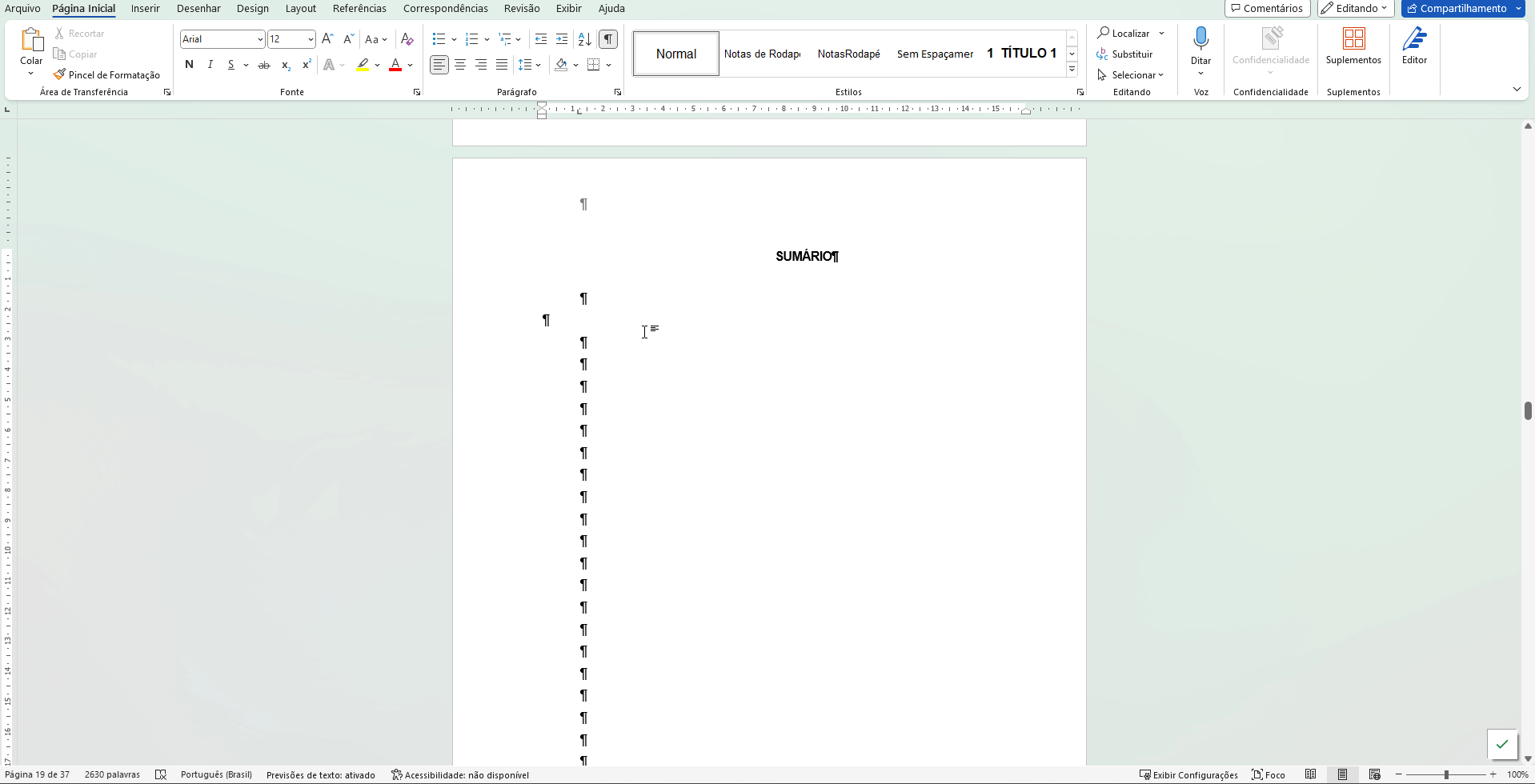Open the Referências ribbon tab
The height and width of the screenshot is (784, 1535).
[x=359, y=8]
